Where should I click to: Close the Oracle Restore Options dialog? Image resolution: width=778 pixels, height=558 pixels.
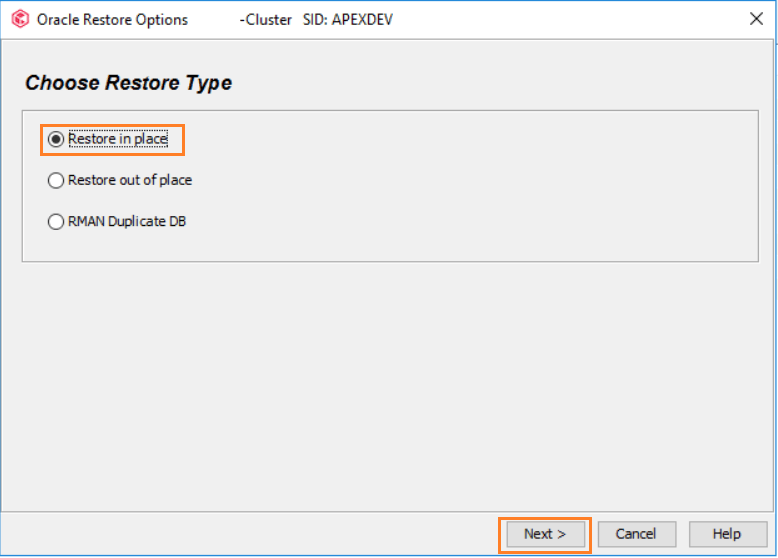click(x=757, y=19)
